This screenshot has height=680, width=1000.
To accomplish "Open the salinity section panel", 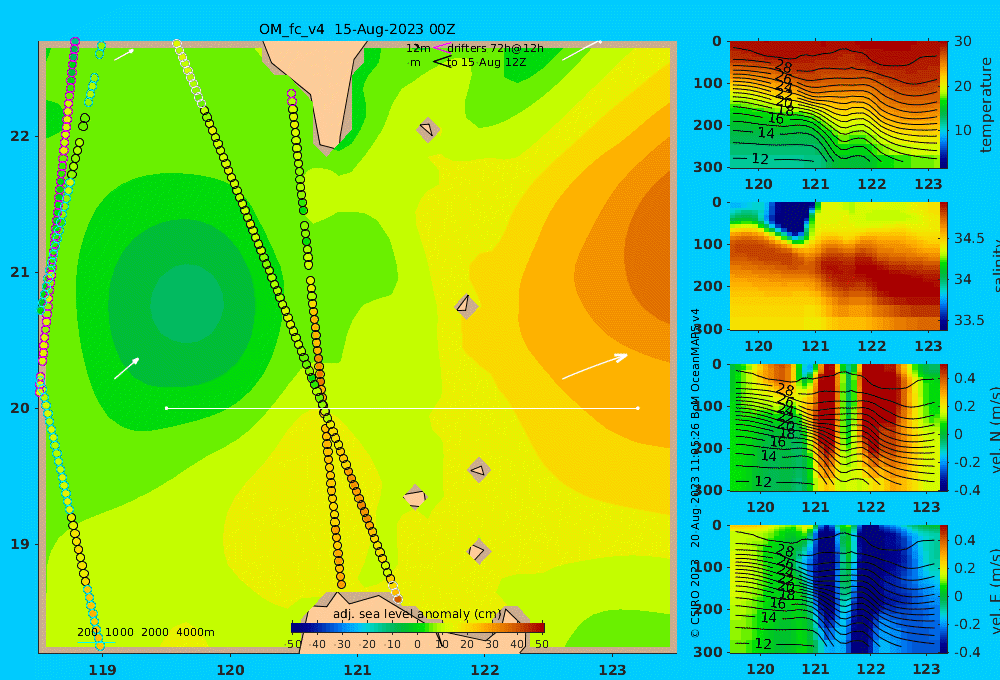I will 834,266.
